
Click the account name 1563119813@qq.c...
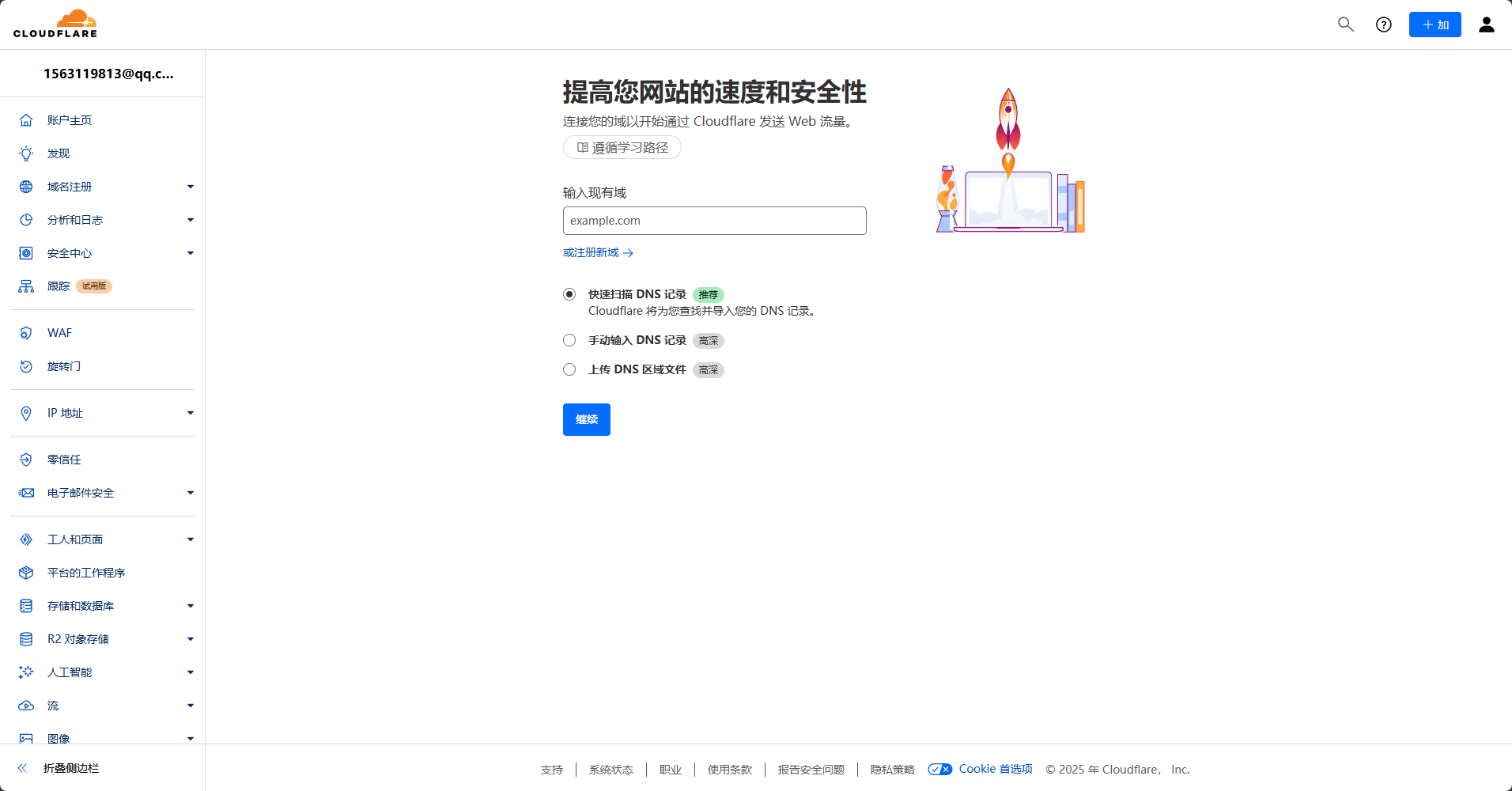click(x=108, y=74)
